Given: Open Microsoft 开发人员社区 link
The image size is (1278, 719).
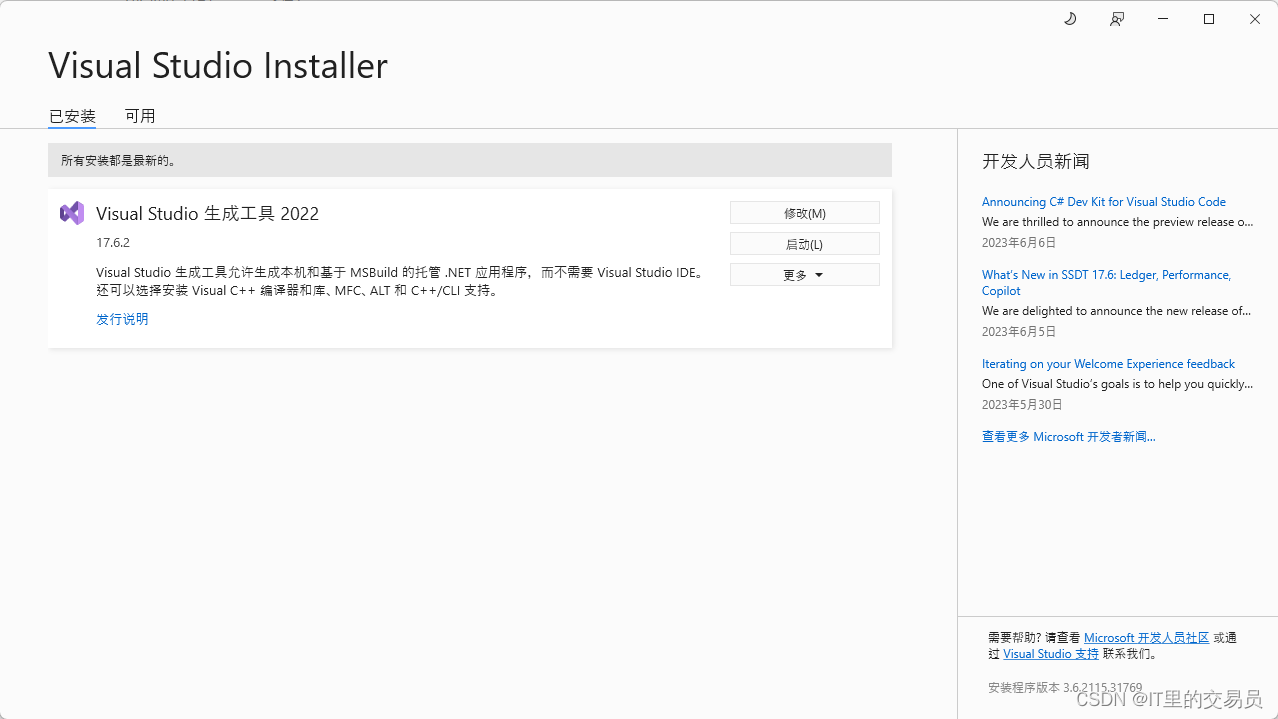Looking at the screenshot, I should pyautogui.click(x=1147, y=638).
